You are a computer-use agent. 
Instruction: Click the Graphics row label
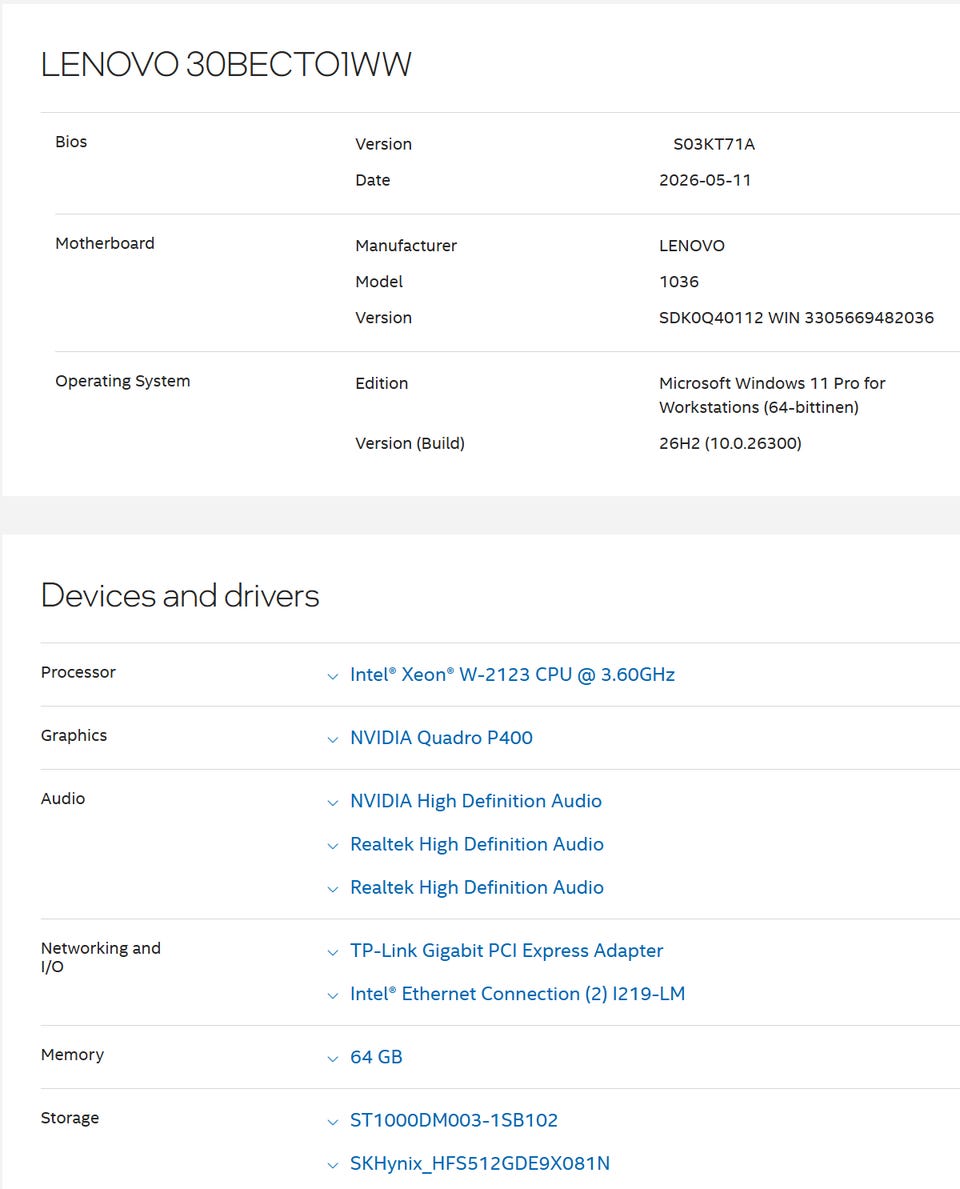pos(74,736)
